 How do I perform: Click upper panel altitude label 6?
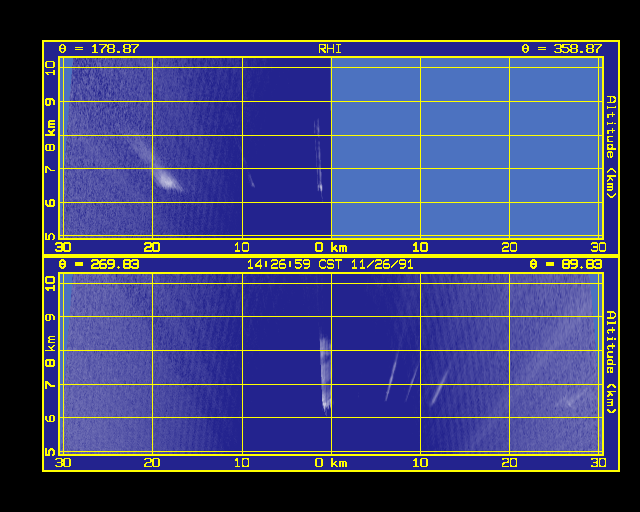(x=50, y=203)
